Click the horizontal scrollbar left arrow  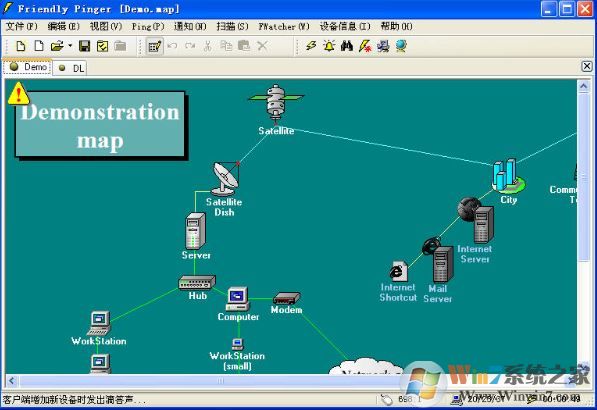(11, 380)
